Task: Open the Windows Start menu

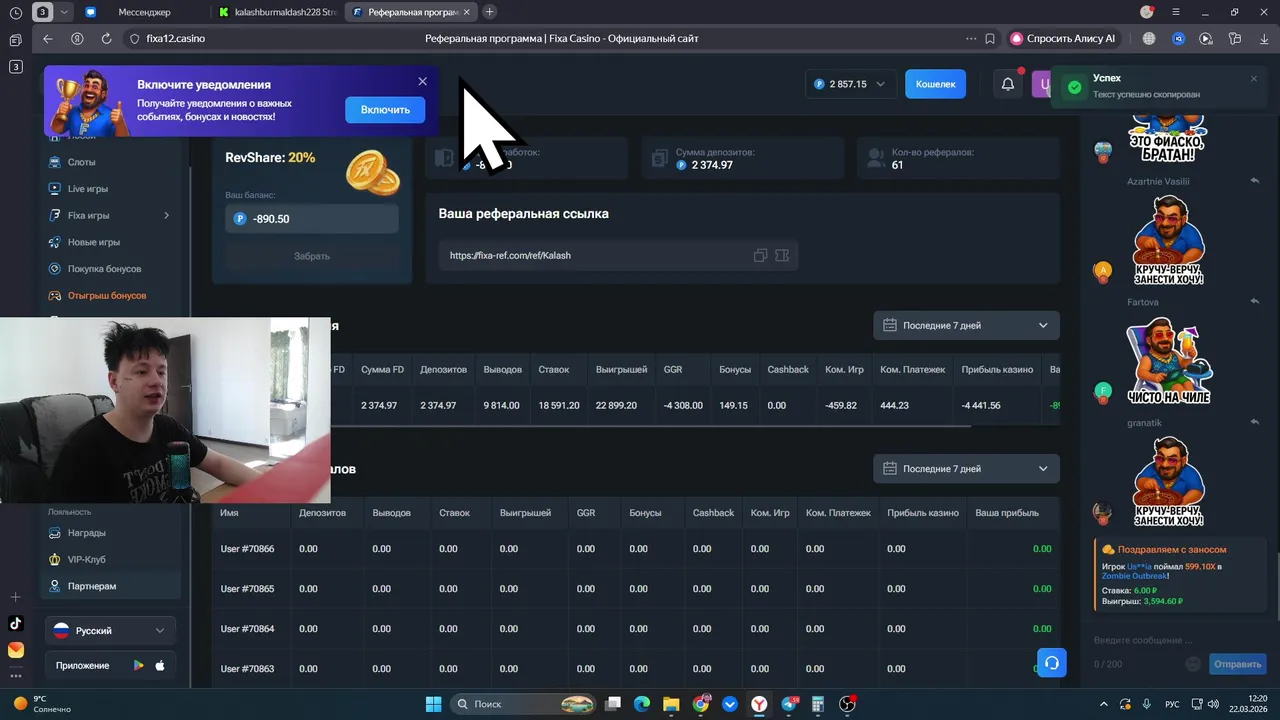Action: 434,704
